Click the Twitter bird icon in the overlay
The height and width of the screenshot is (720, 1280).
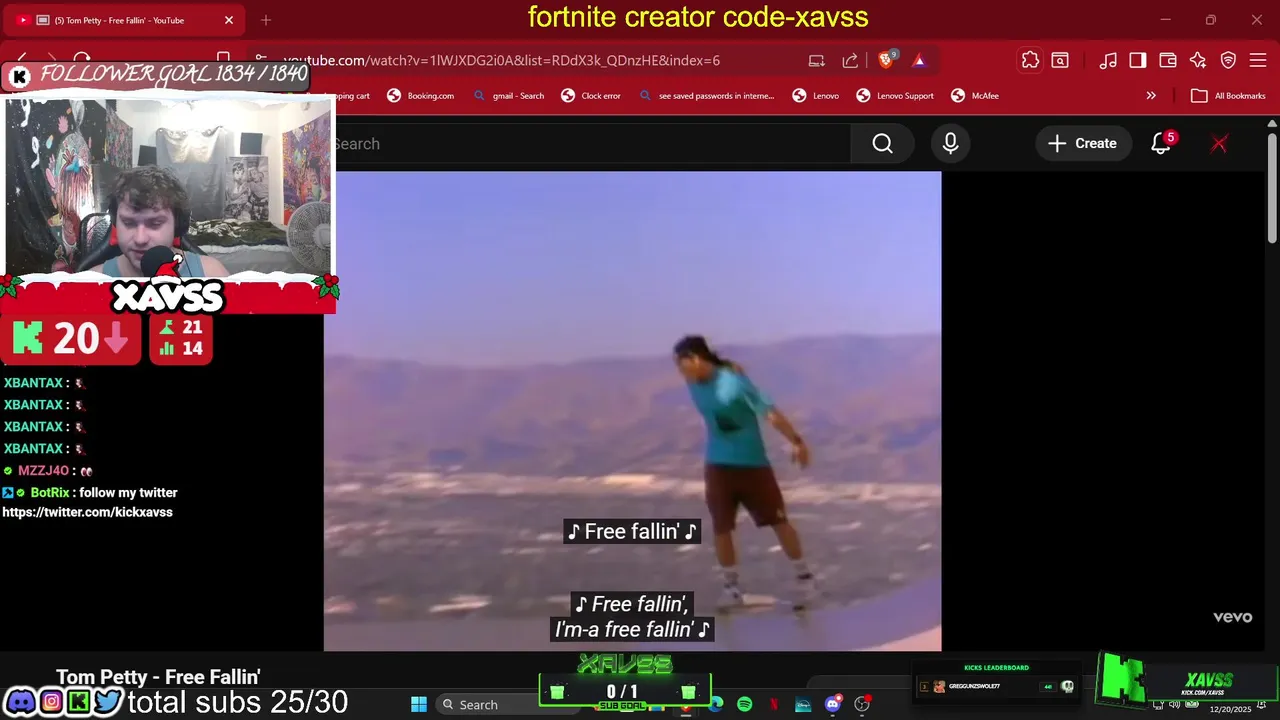pos(108,702)
